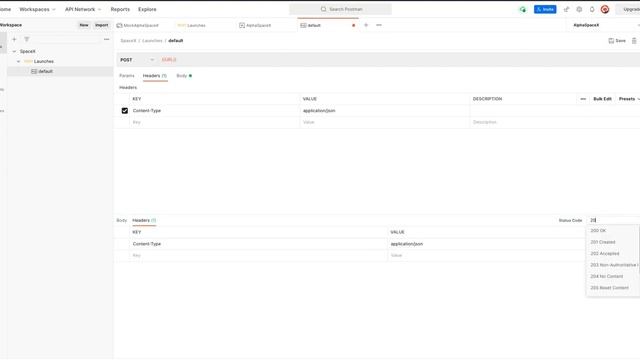The image size is (640, 360).
Task: Choose 202 Accepted status code
Action: coord(612,254)
